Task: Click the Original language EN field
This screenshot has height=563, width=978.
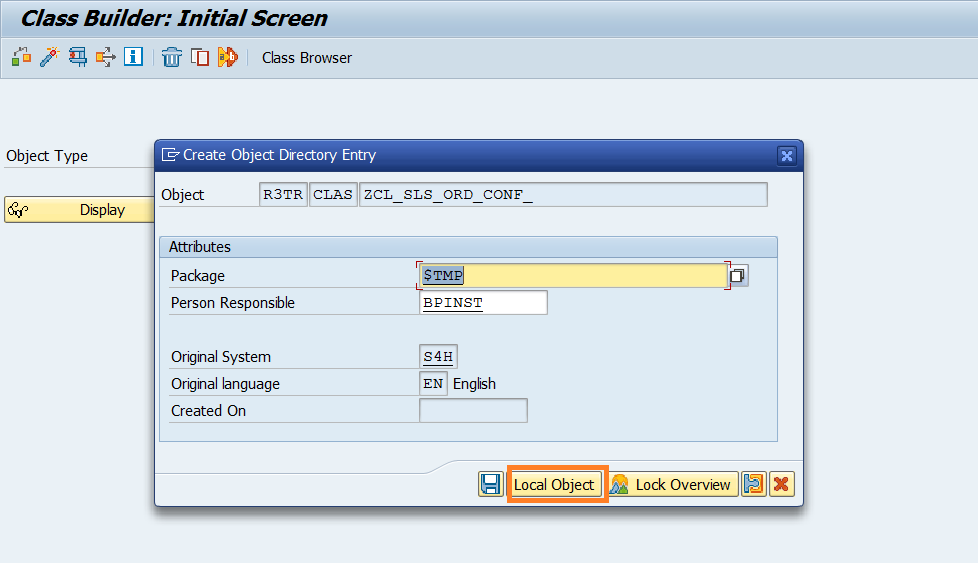Action: tap(433, 384)
